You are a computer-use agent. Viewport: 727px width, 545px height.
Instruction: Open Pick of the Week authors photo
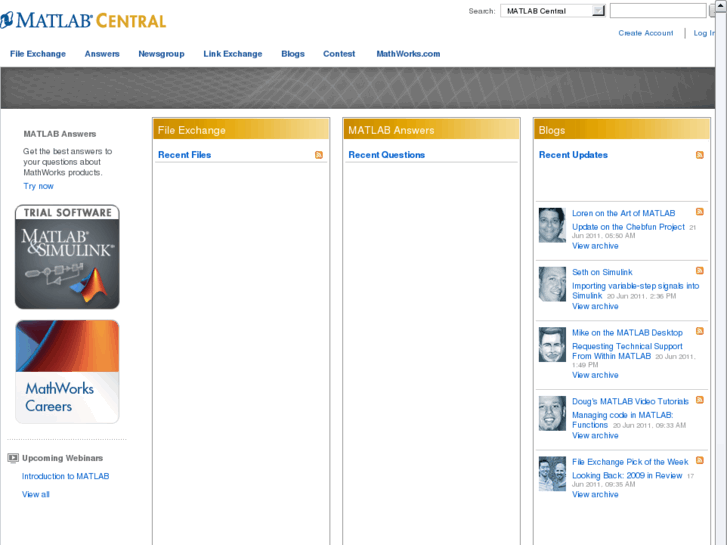(x=552, y=474)
